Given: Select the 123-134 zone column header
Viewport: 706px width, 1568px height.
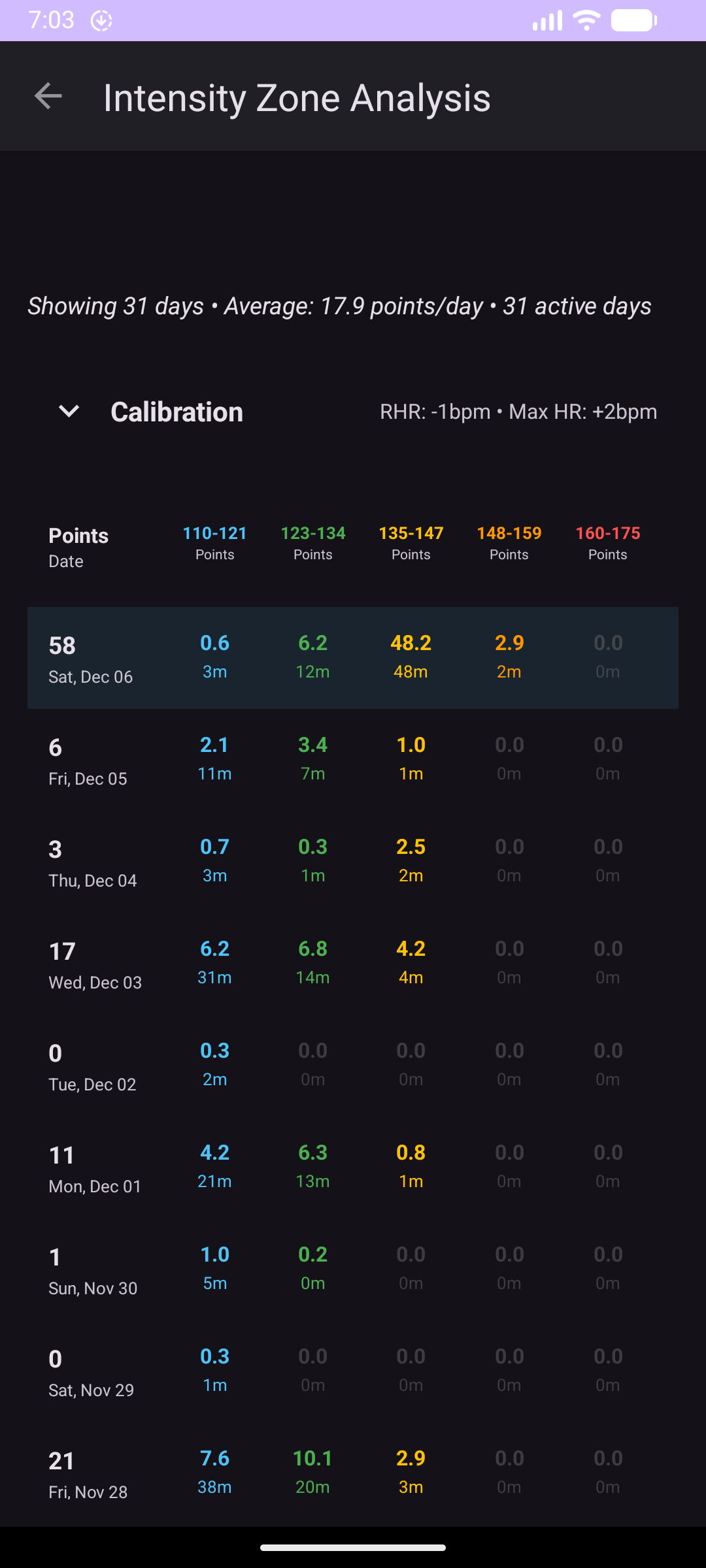Looking at the screenshot, I should pyautogui.click(x=312, y=543).
